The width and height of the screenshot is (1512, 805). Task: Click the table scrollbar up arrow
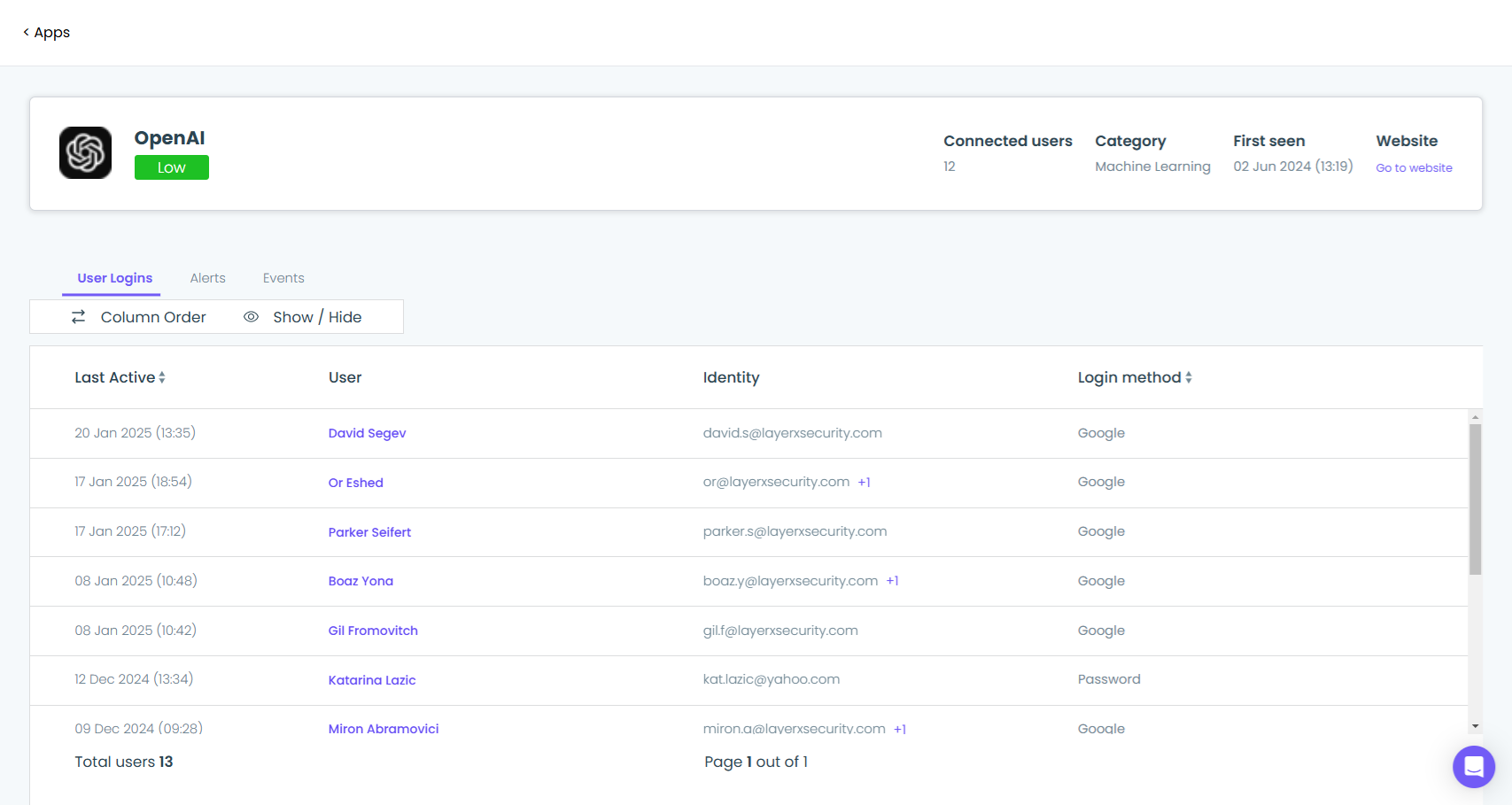tap(1475, 416)
